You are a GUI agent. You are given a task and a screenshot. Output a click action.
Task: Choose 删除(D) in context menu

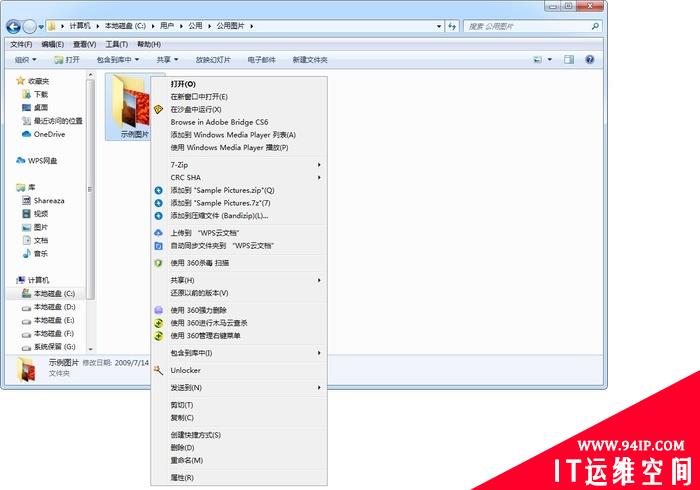click(x=239, y=448)
